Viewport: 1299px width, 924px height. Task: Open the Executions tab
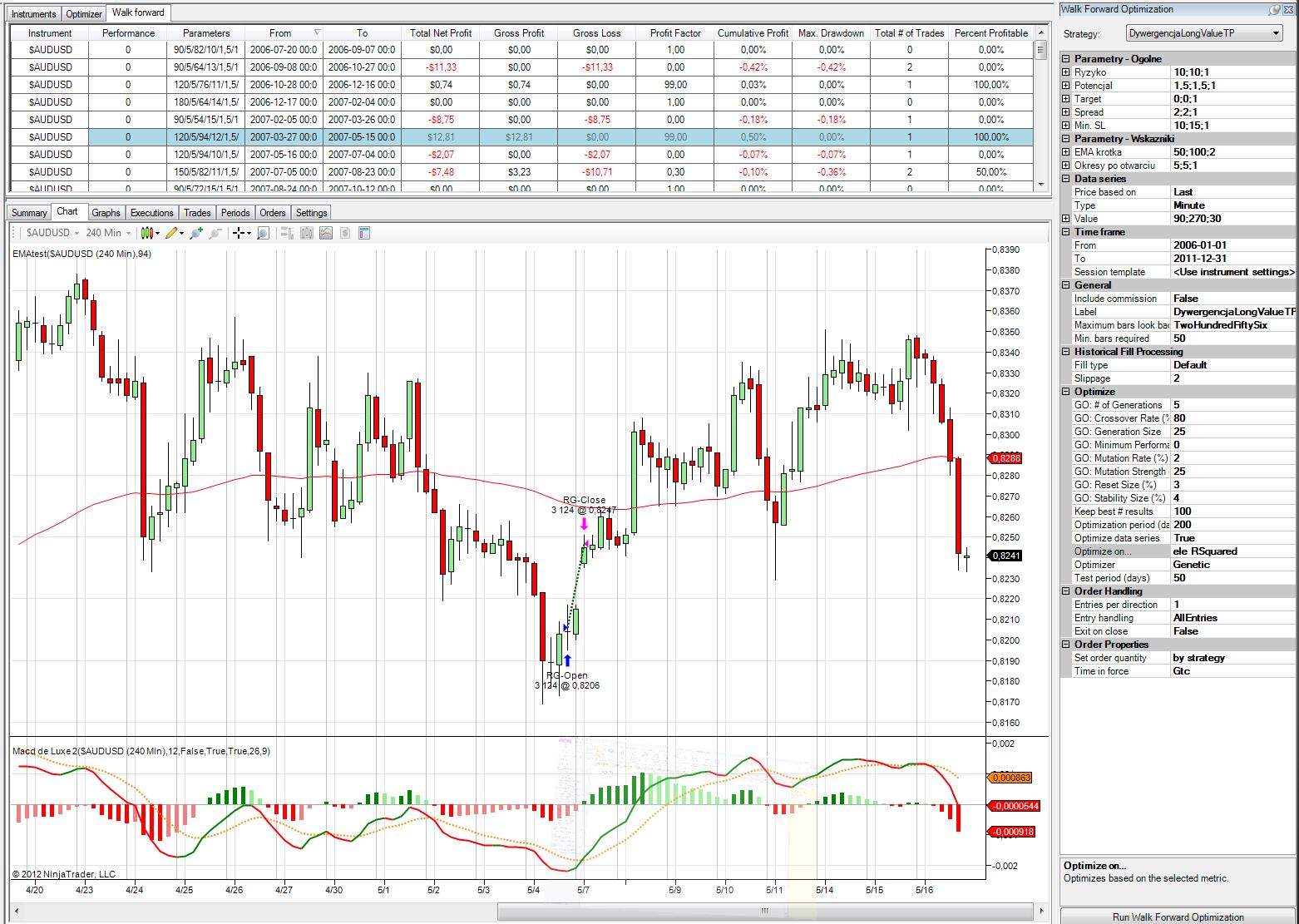click(x=152, y=213)
